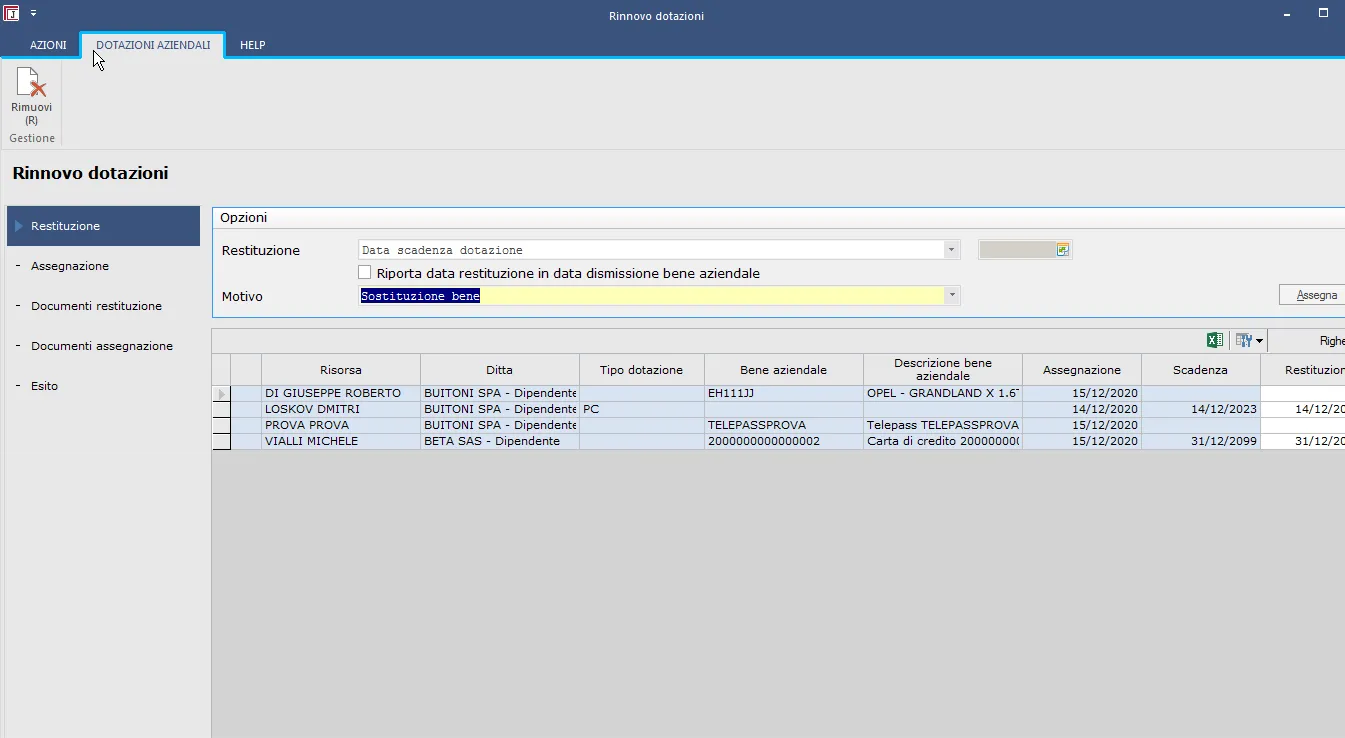The width and height of the screenshot is (1345, 738).
Task: Switch to the AZIONI ribbon tab
Action: [x=48, y=45]
